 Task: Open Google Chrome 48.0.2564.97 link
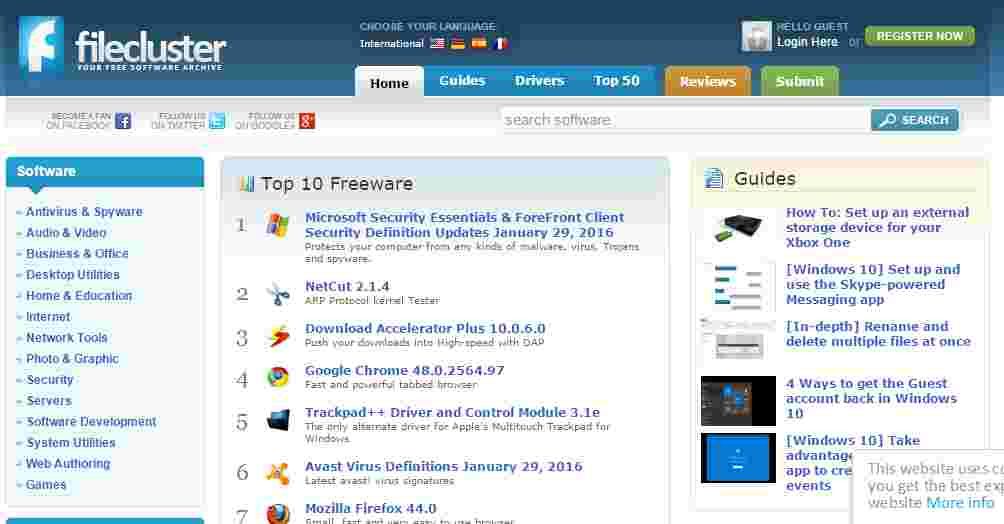click(405, 370)
